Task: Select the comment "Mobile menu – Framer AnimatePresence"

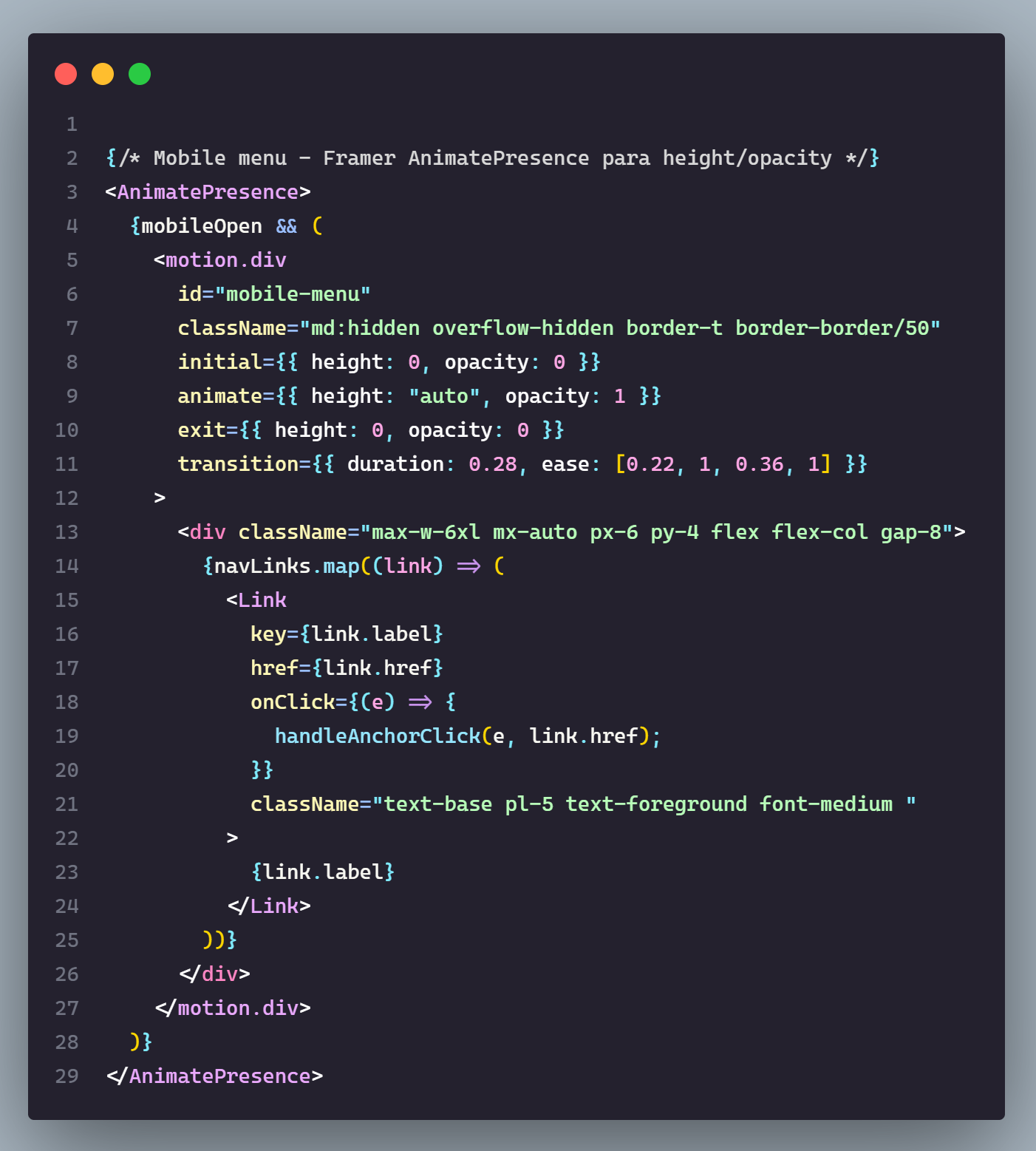Action: [372, 158]
